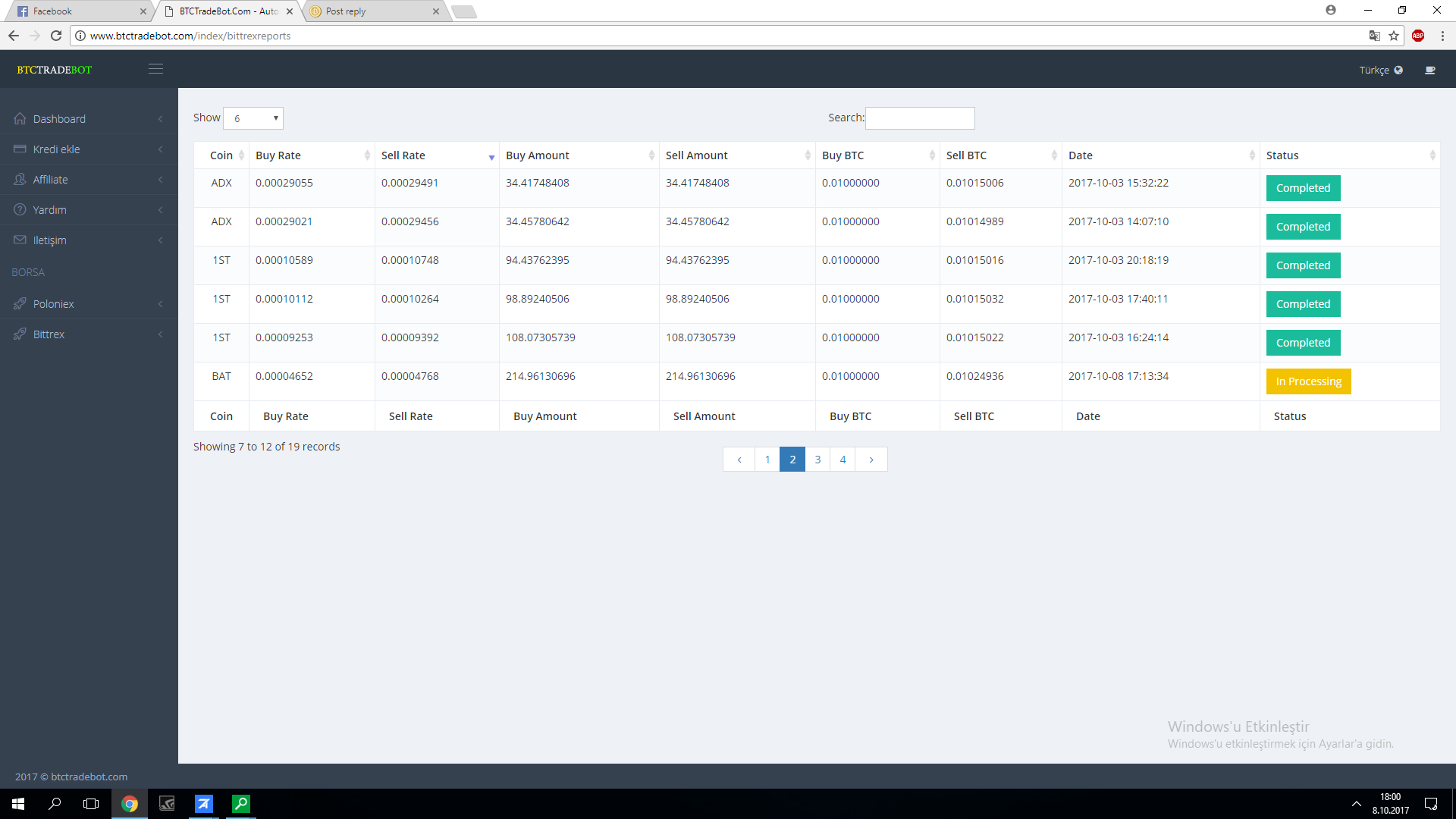Click the Dashboard home icon

[20, 118]
